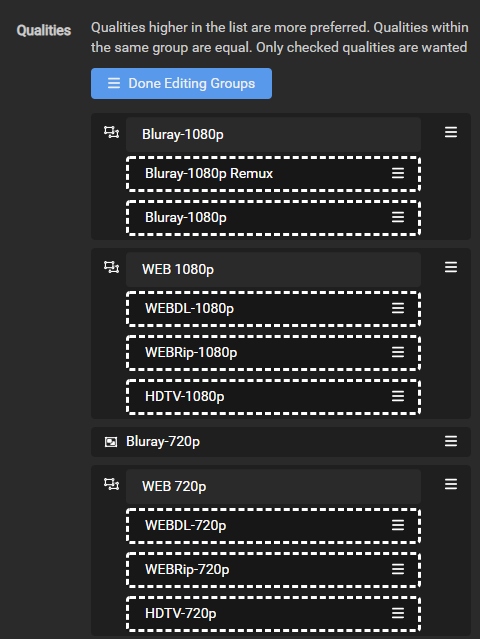Click drag handle on WEBRip-720p row
480x639 pixels.
398,569
